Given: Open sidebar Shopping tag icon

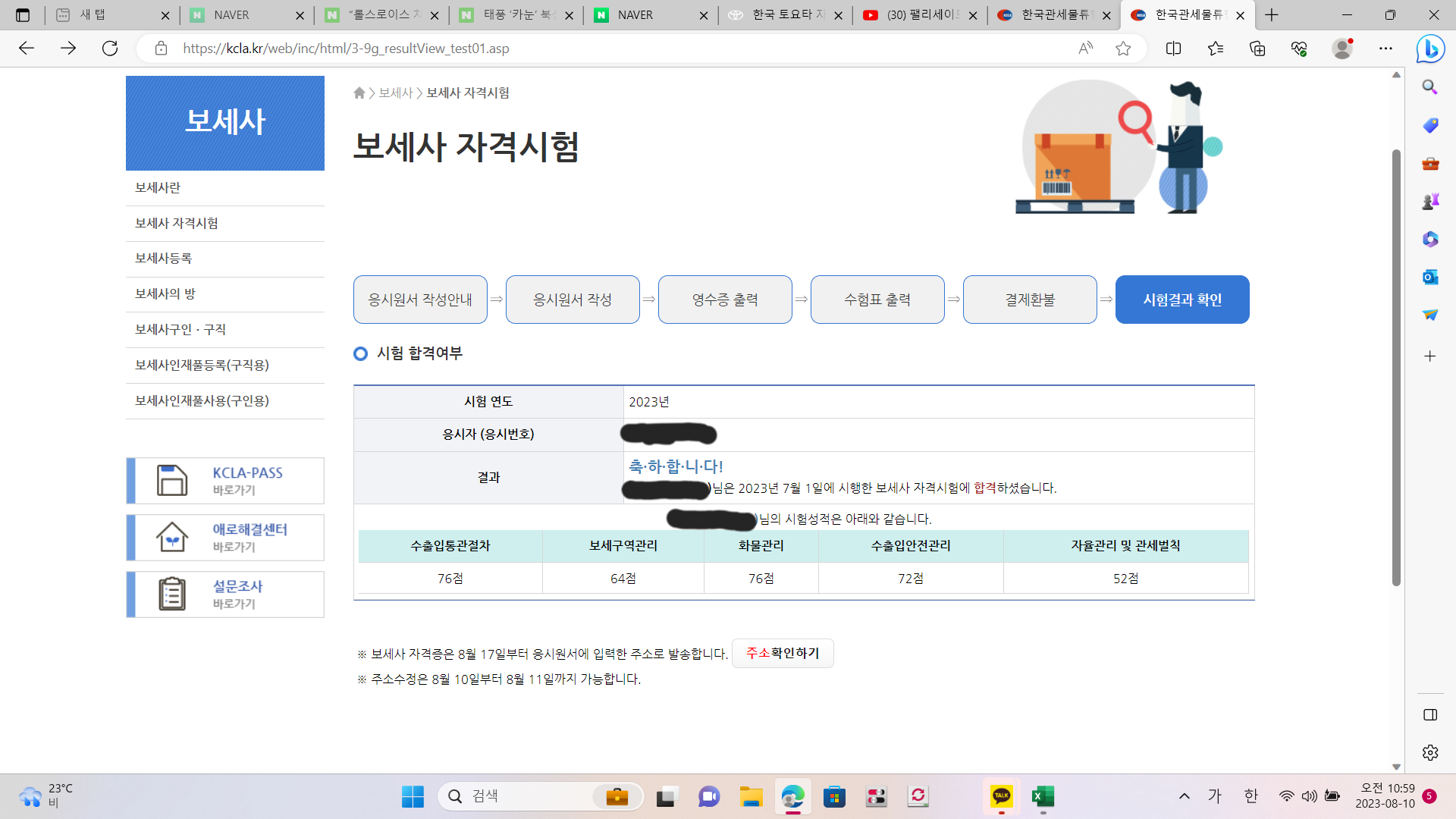Looking at the screenshot, I should coord(1430,125).
